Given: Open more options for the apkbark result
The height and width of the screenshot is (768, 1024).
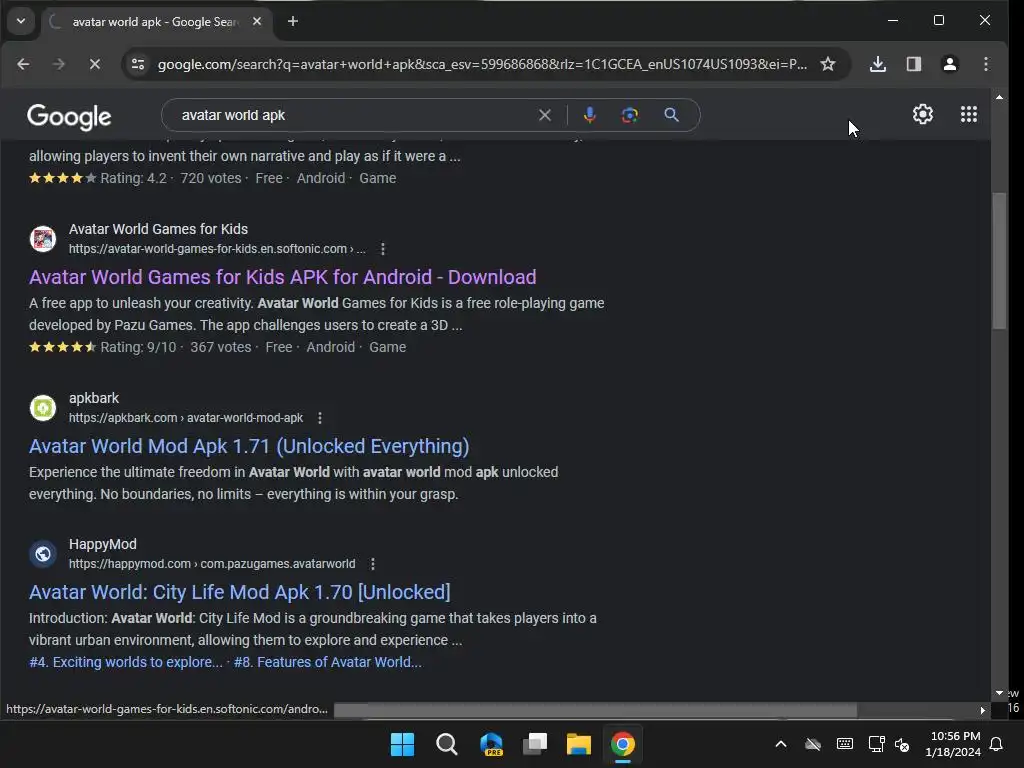Looking at the screenshot, I should coord(320,418).
